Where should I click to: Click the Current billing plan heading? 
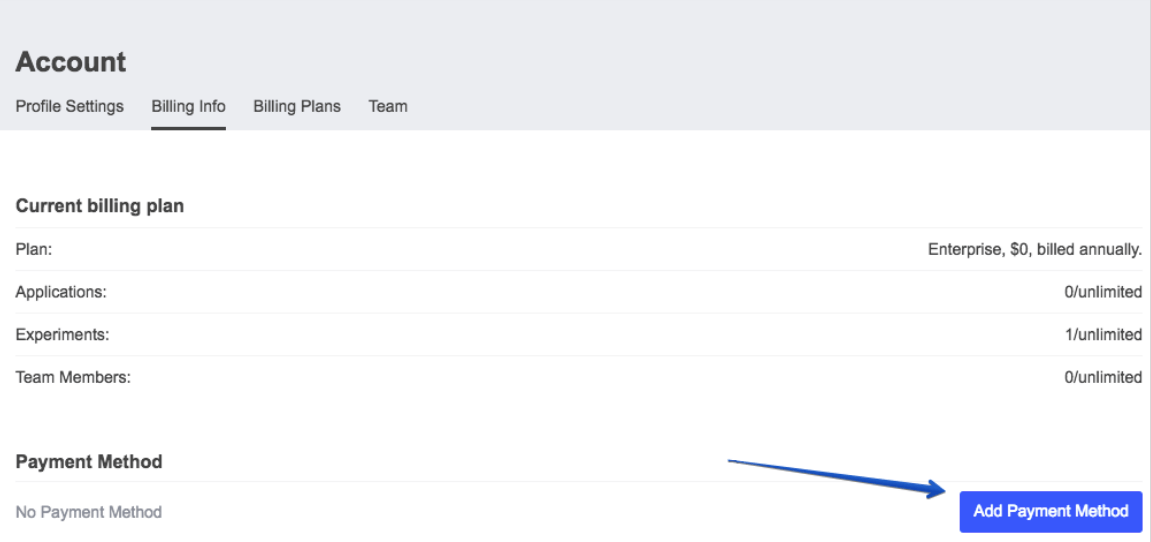click(100, 206)
